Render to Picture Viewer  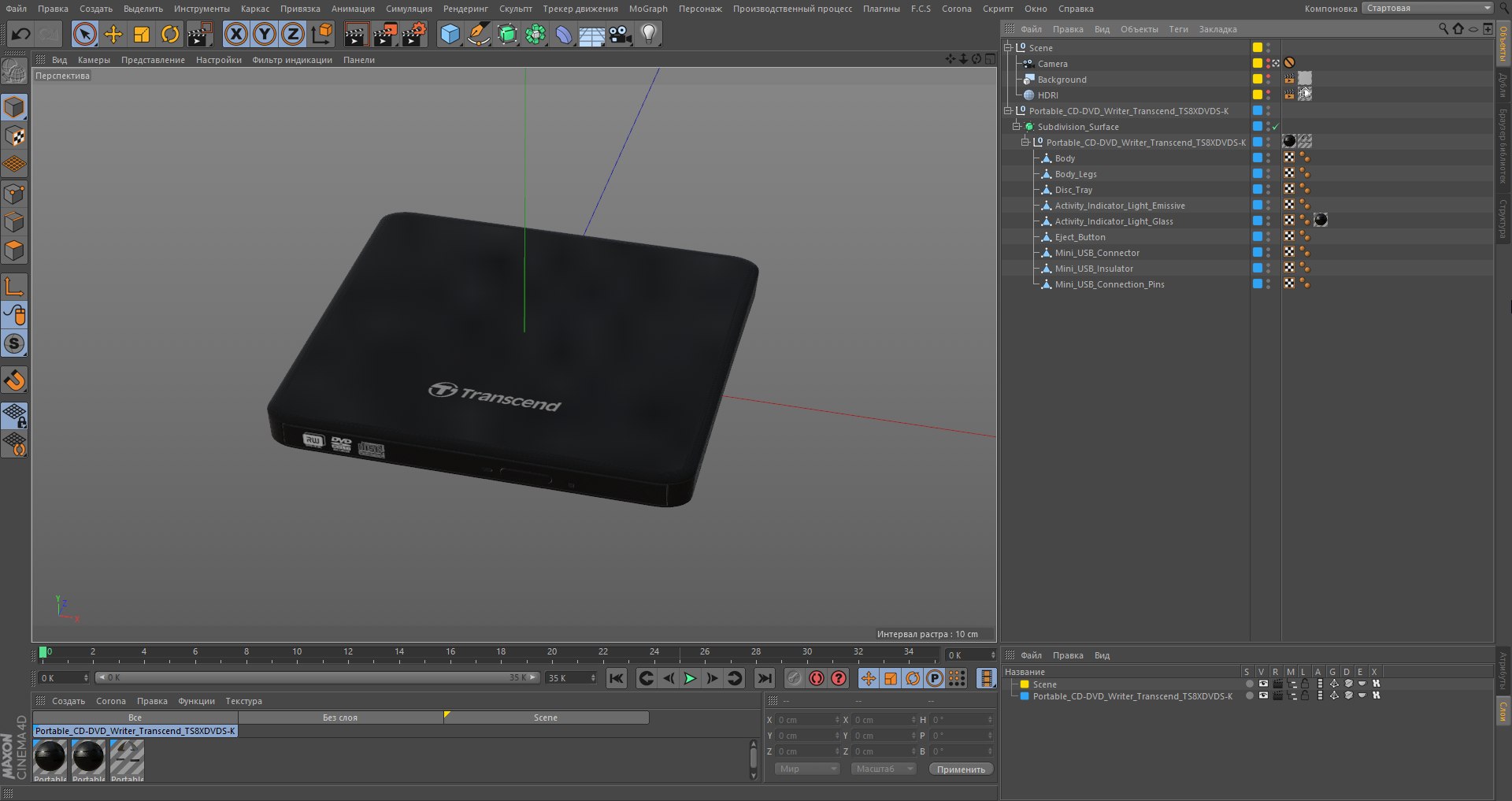(385, 34)
